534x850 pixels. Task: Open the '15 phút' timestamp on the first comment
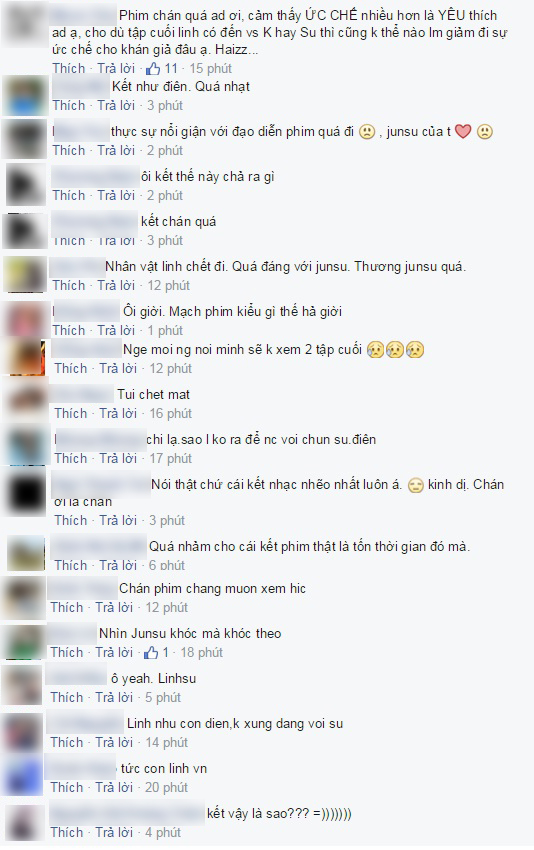coord(210,68)
